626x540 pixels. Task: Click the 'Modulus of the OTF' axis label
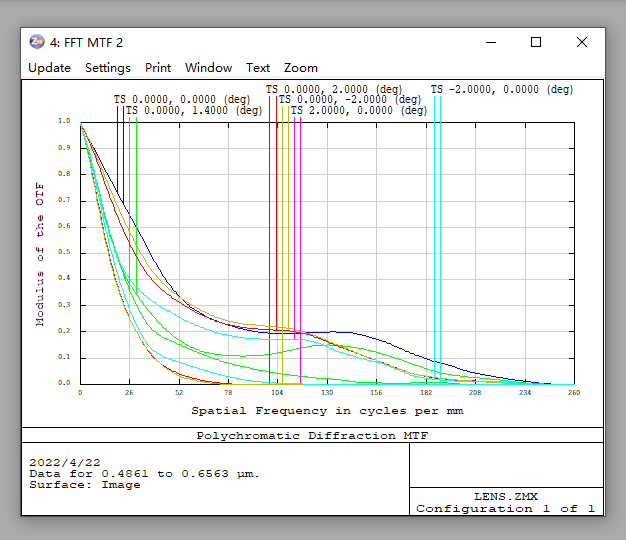(x=40, y=254)
